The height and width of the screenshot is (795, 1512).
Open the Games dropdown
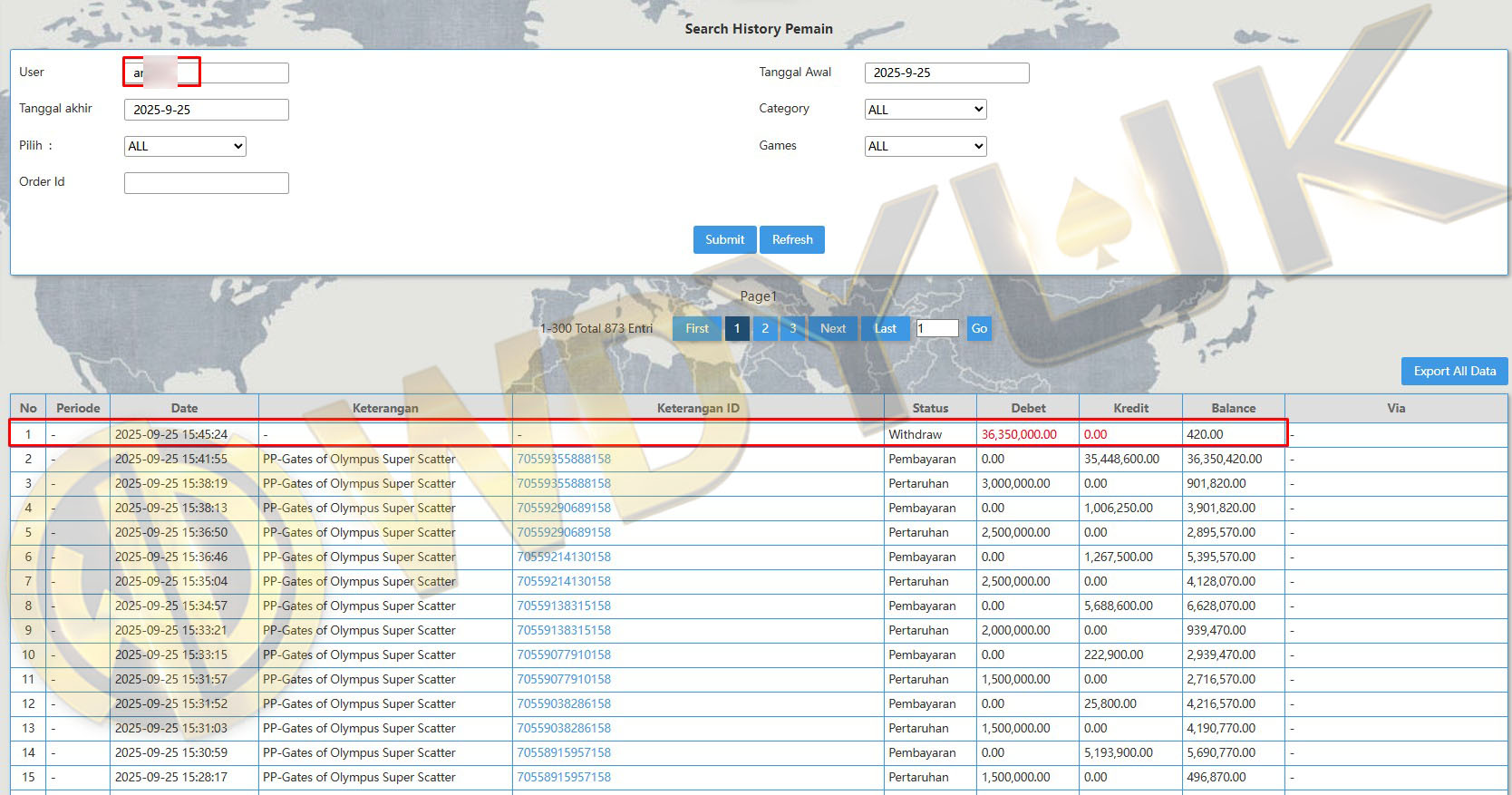[926, 146]
